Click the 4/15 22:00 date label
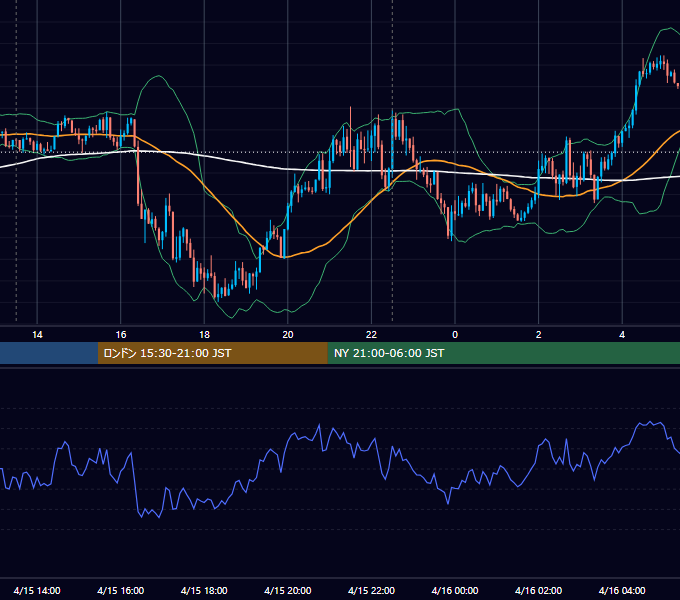Image resolution: width=680 pixels, height=600 pixels. click(372, 590)
